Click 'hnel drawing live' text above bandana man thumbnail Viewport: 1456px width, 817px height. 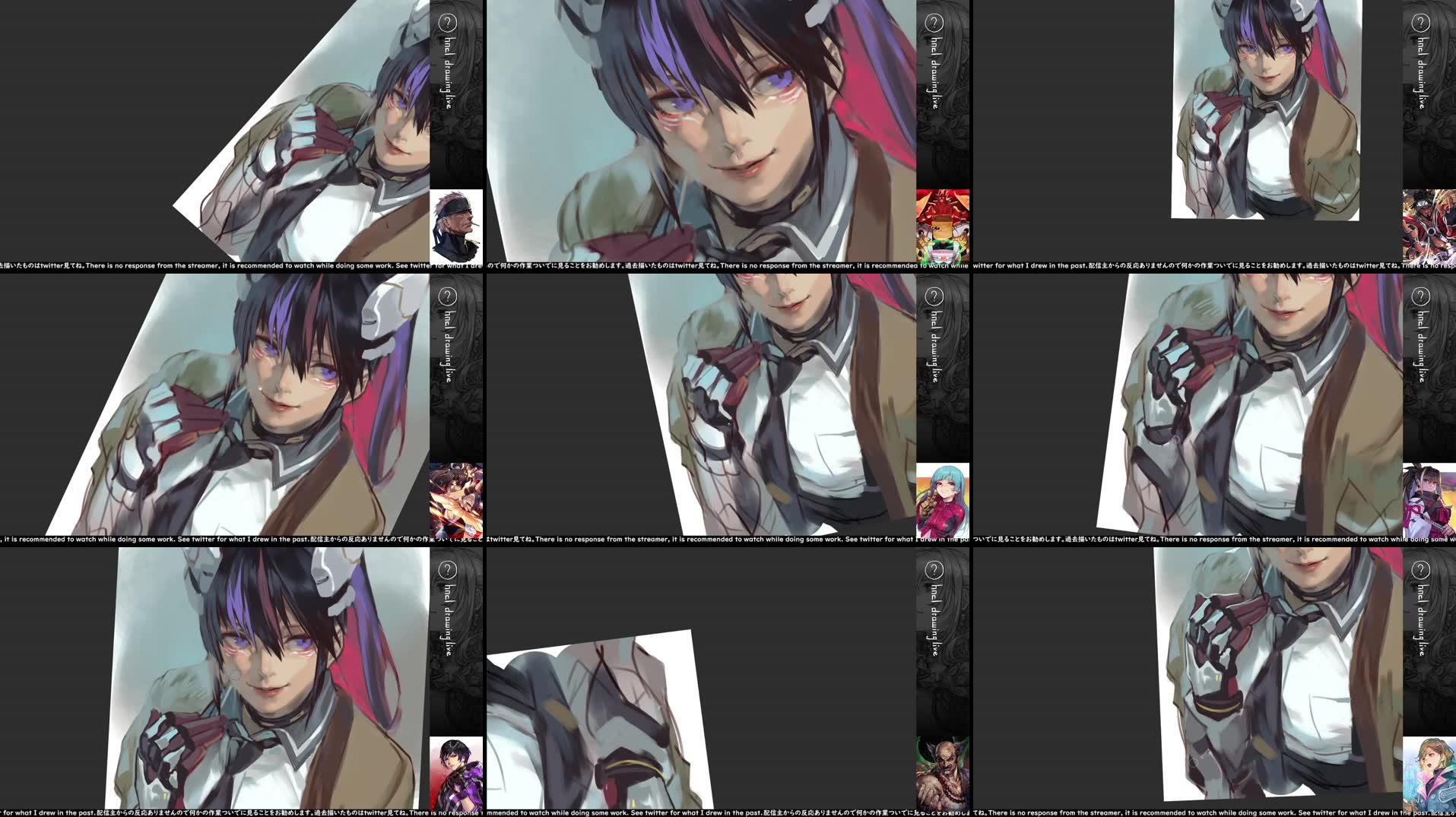448,73
